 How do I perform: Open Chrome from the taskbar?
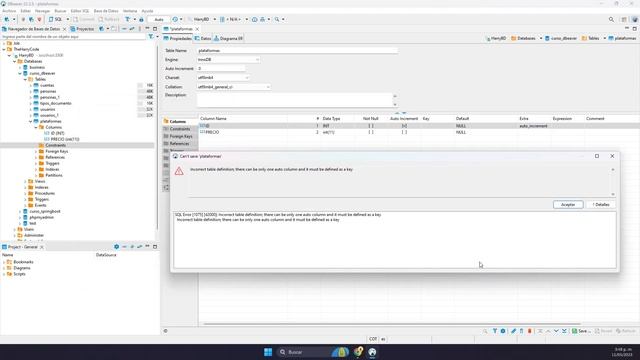tap(358, 352)
